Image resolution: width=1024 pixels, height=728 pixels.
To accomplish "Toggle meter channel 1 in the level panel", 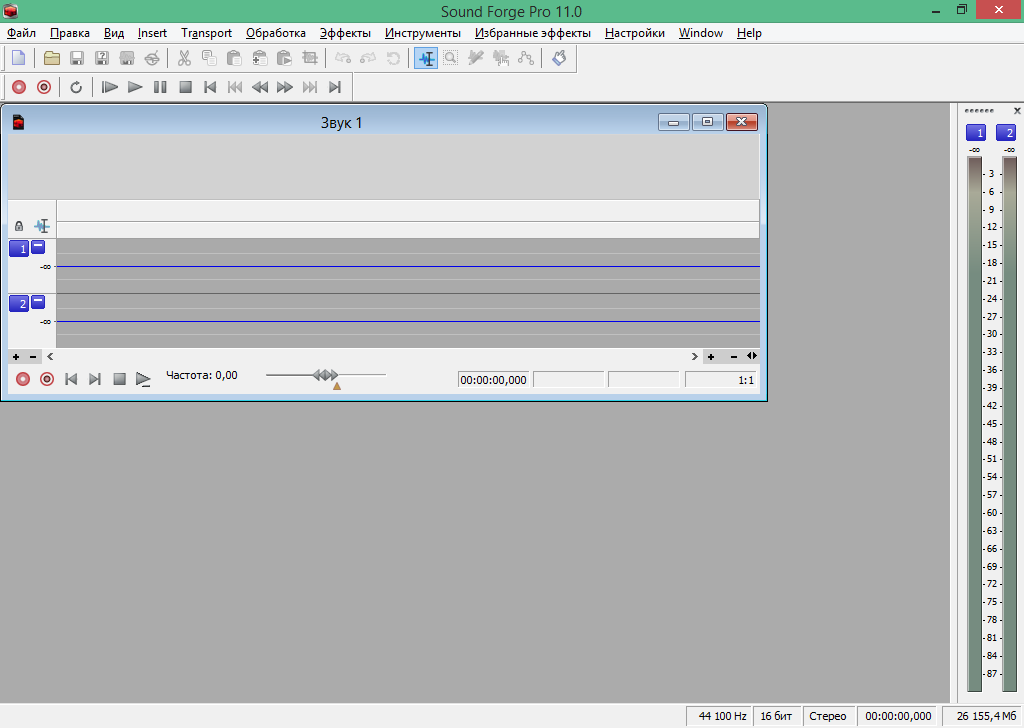I will [975, 133].
